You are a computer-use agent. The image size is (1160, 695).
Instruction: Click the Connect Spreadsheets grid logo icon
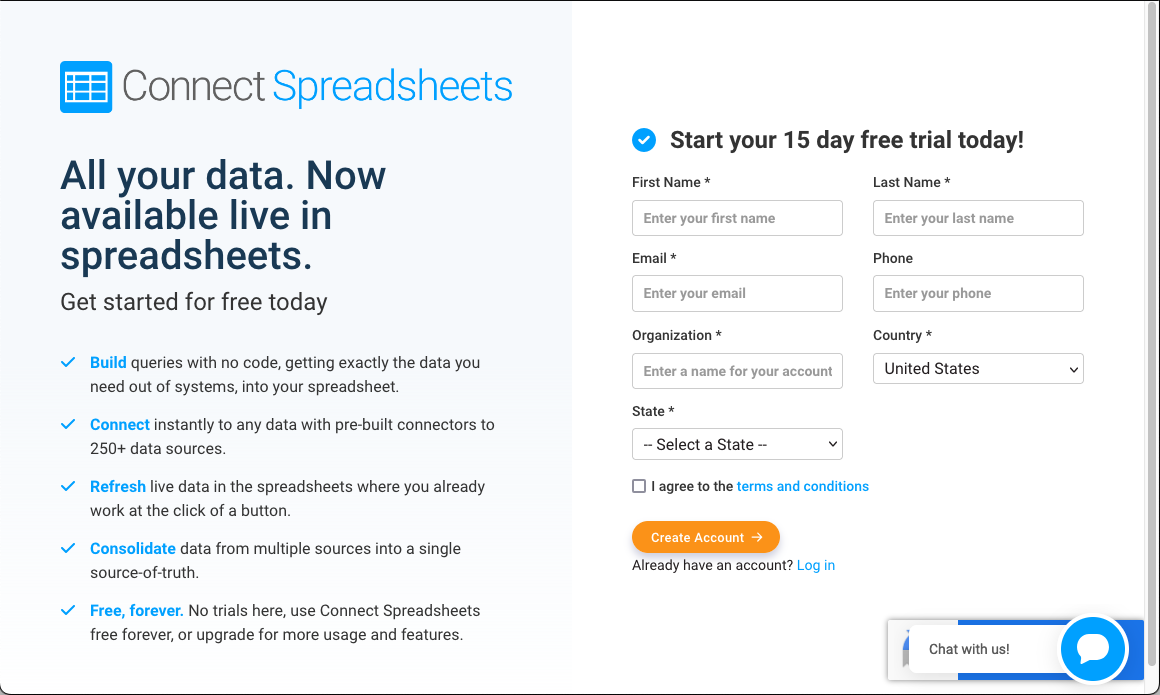click(85, 87)
